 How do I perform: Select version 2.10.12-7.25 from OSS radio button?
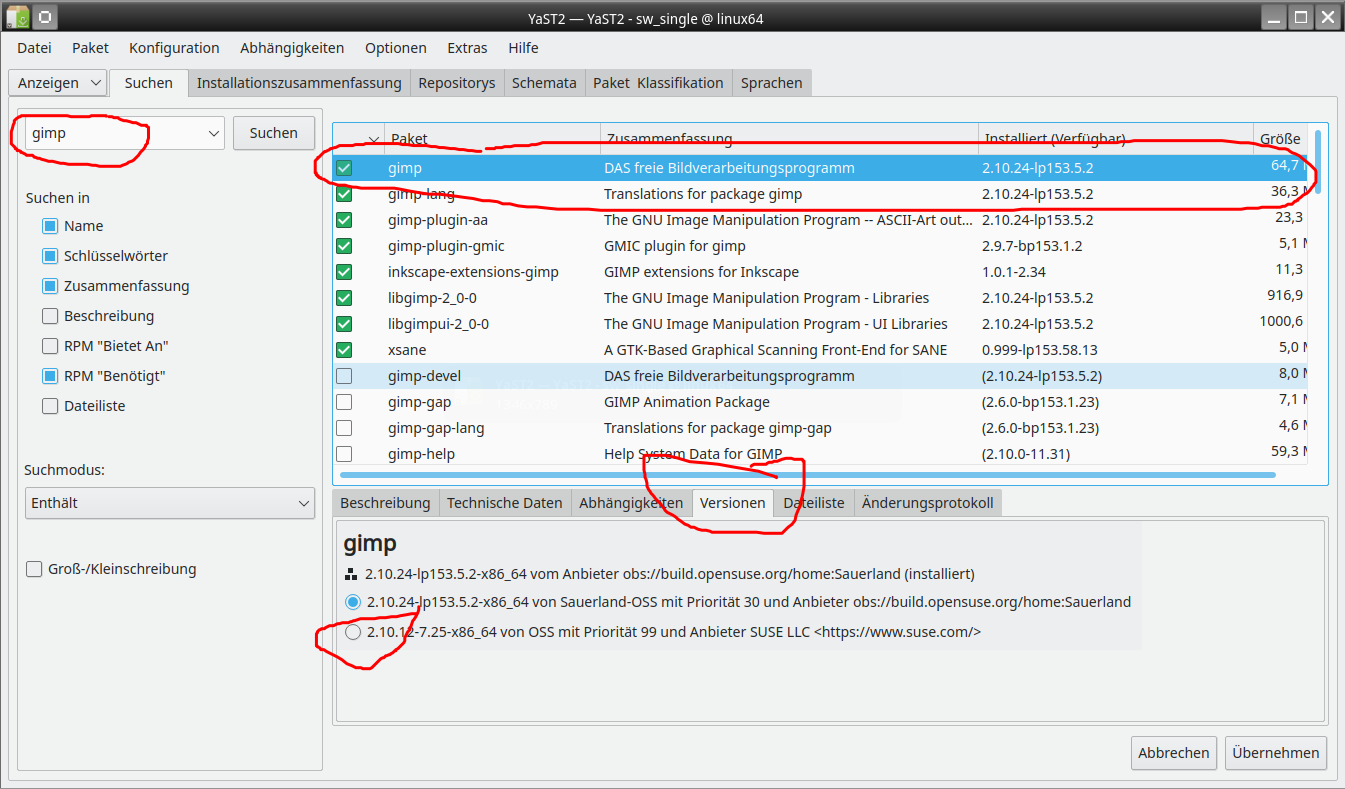pyautogui.click(x=352, y=632)
